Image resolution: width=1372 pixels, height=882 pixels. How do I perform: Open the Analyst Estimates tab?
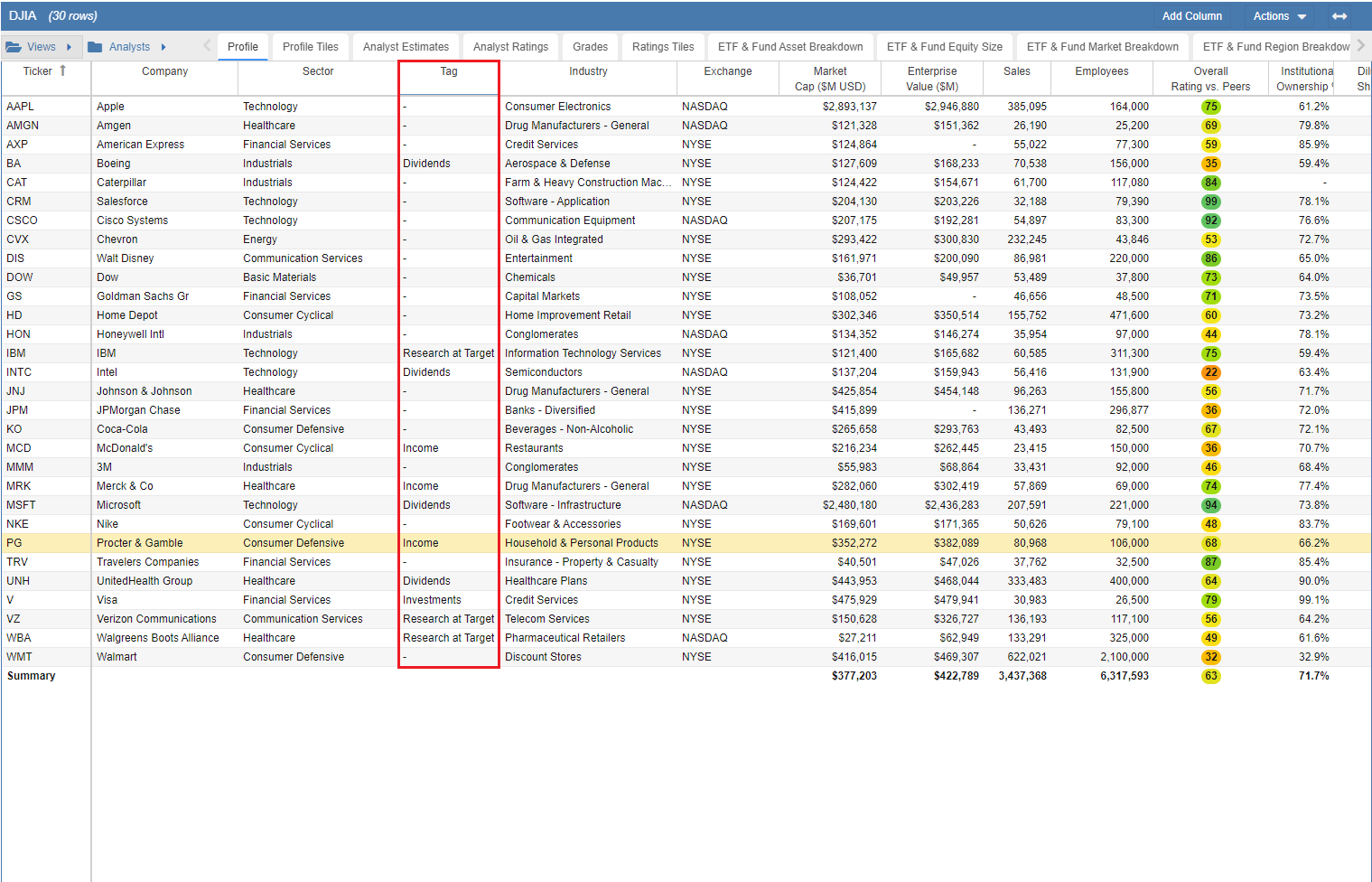click(406, 47)
